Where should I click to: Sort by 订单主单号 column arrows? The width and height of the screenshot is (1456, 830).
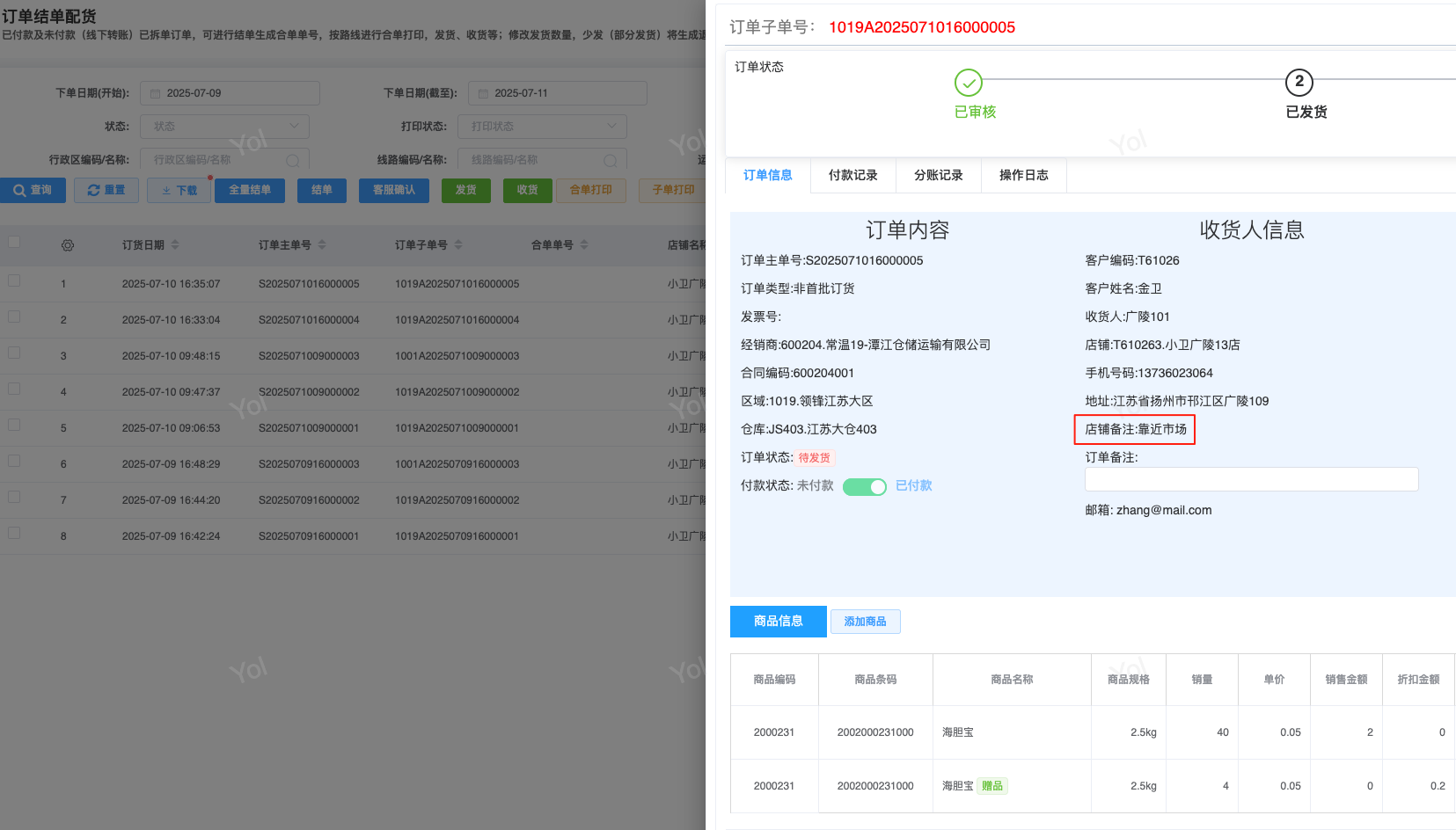(322, 244)
